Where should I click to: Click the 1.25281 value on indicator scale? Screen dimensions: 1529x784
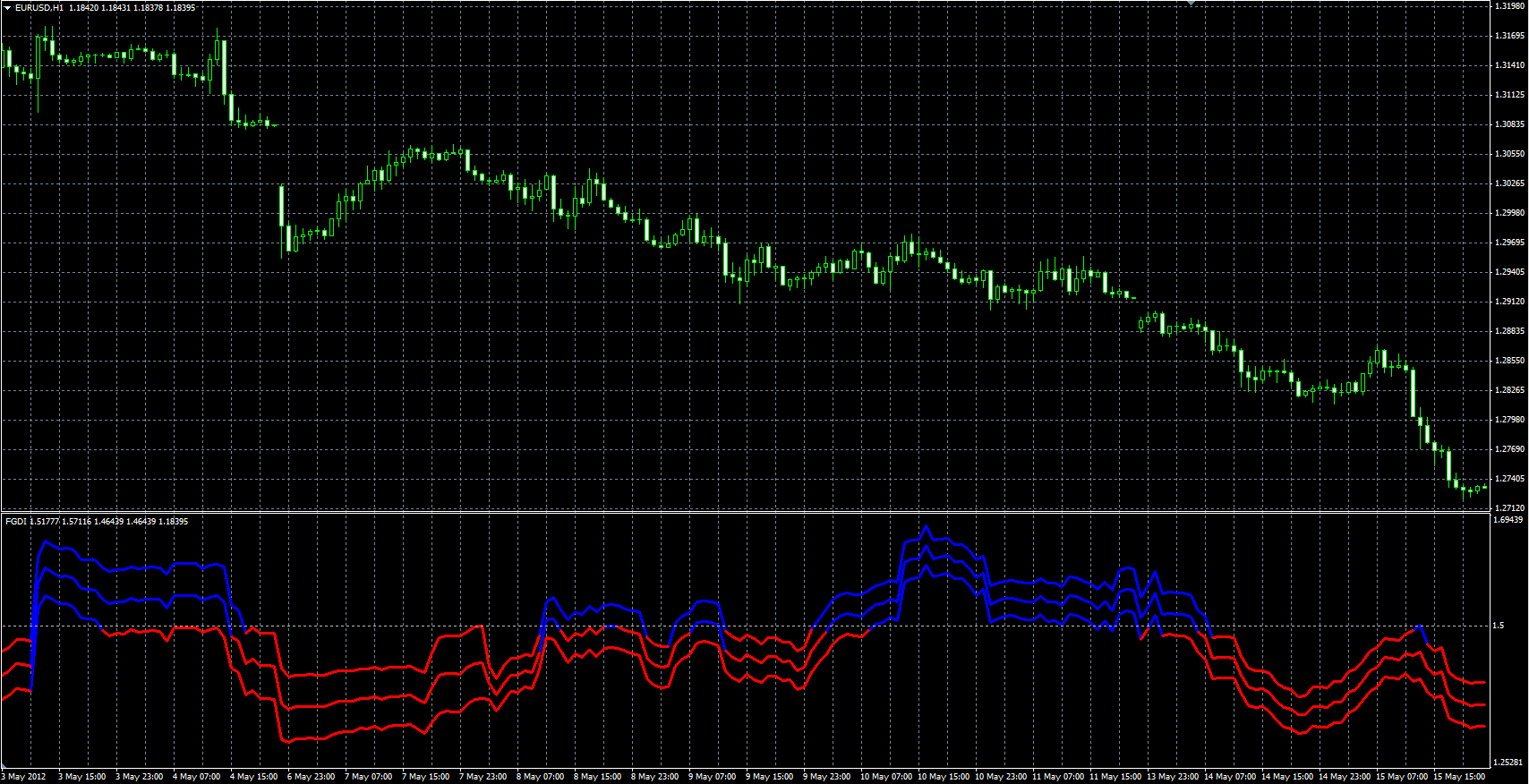pyautogui.click(x=1509, y=763)
